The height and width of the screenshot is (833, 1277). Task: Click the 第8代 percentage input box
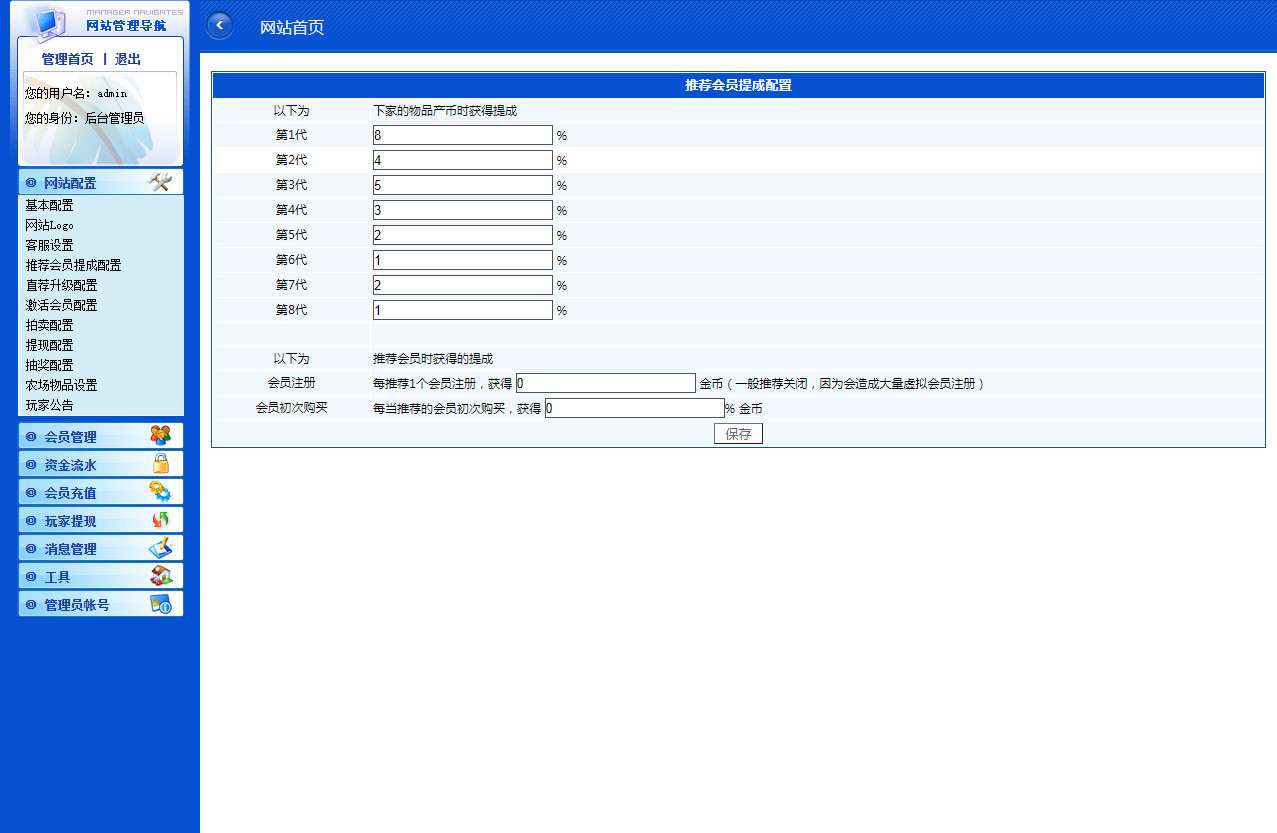coord(462,310)
